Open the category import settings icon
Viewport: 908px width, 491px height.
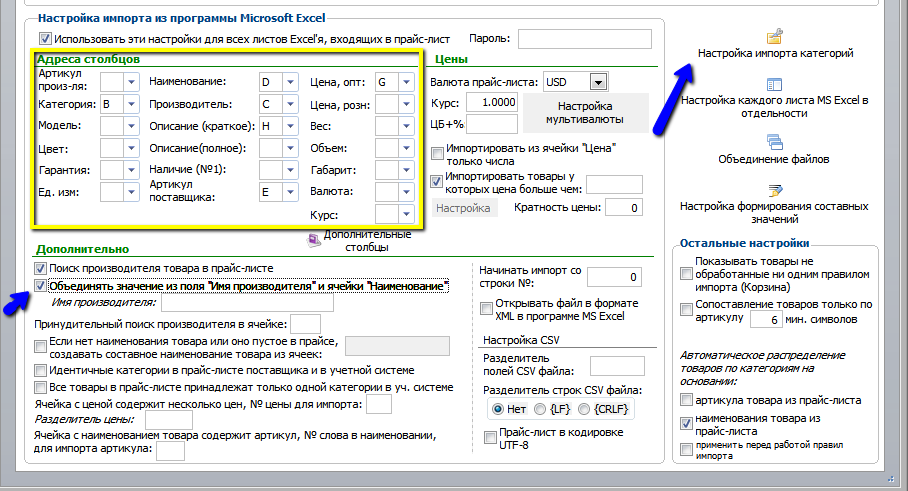pyautogui.click(x=774, y=36)
